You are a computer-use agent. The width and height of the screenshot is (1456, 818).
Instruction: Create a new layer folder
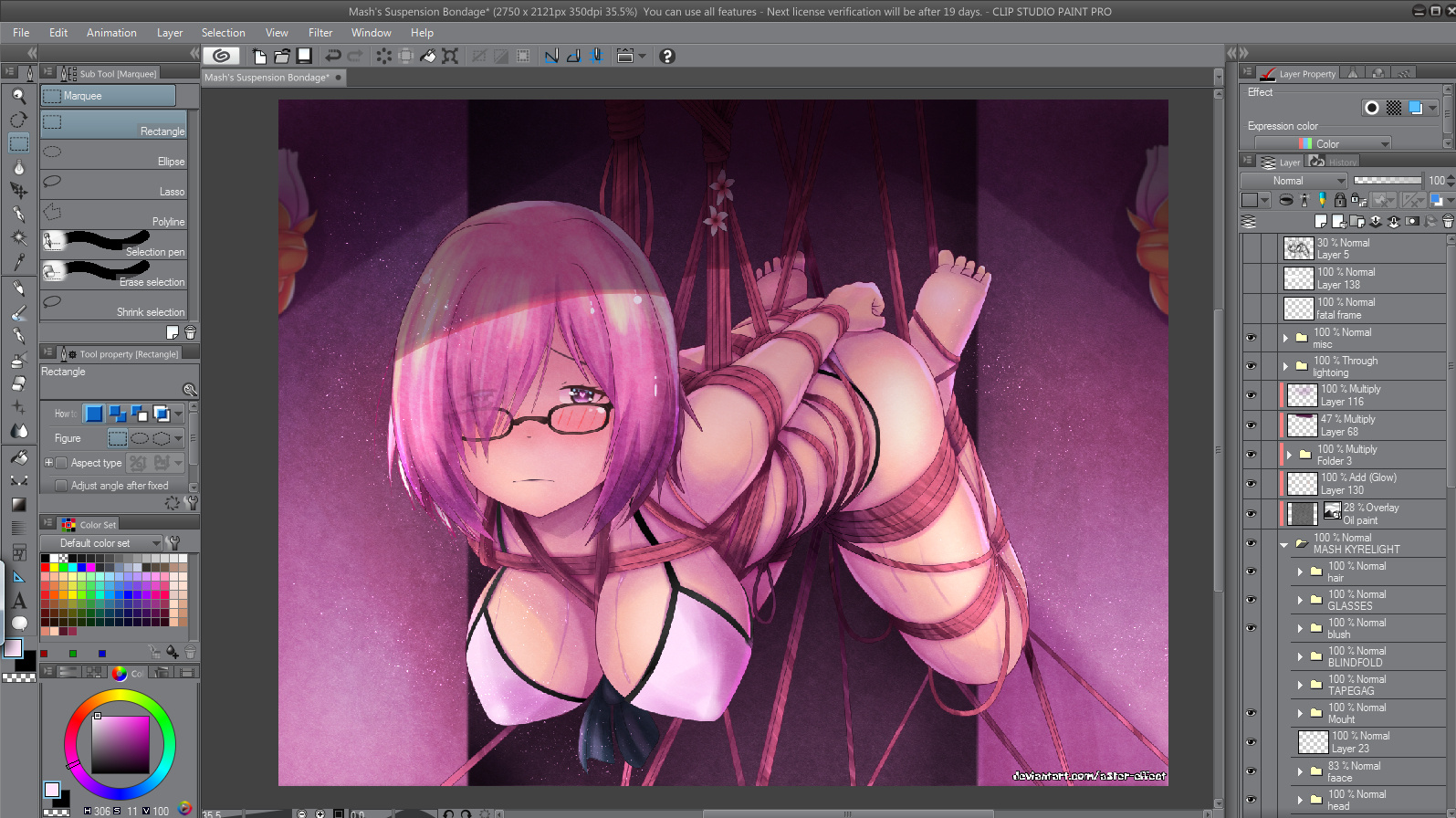(x=1357, y=221)
